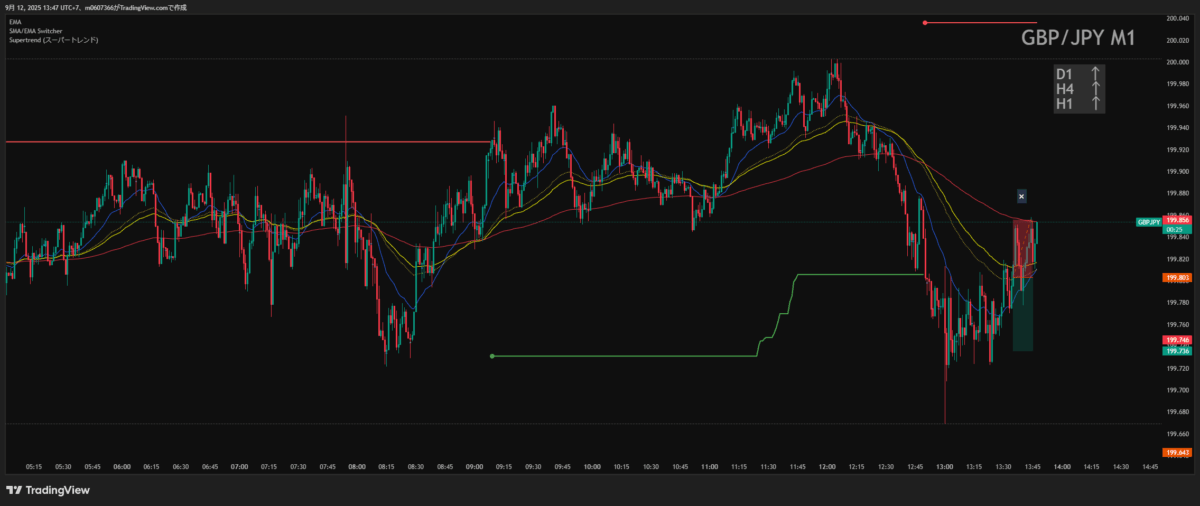The height and width of the screenshot is (506, 1200).
Task: Click the green 199.736 price label
Action: pos(1176,351)
